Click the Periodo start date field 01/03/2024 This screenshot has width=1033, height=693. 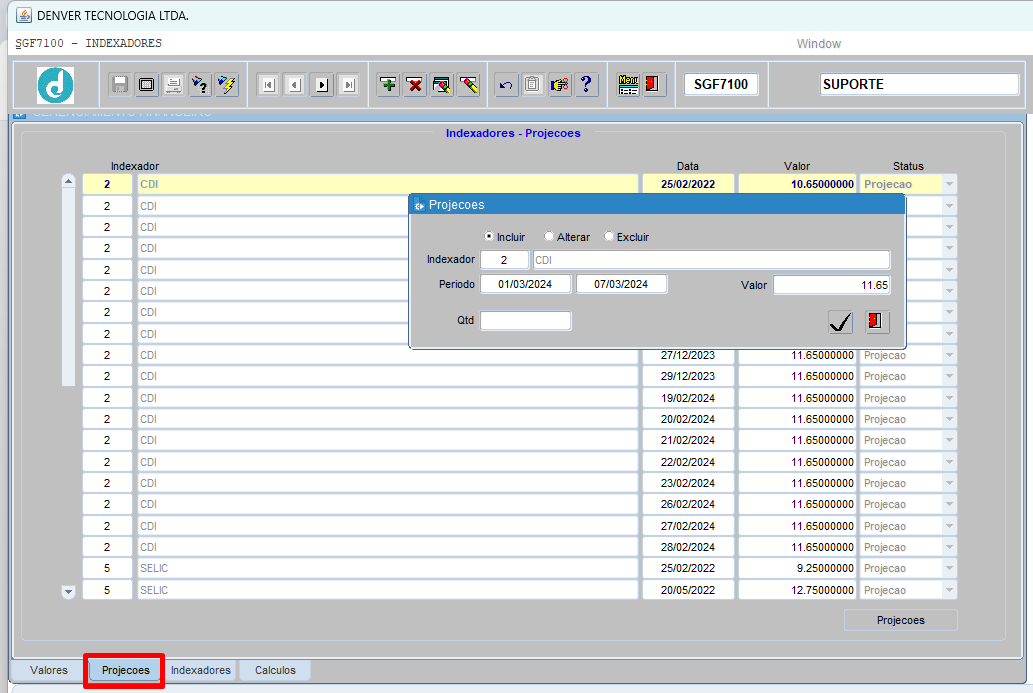pyautogui.click(x=525, y=285)
